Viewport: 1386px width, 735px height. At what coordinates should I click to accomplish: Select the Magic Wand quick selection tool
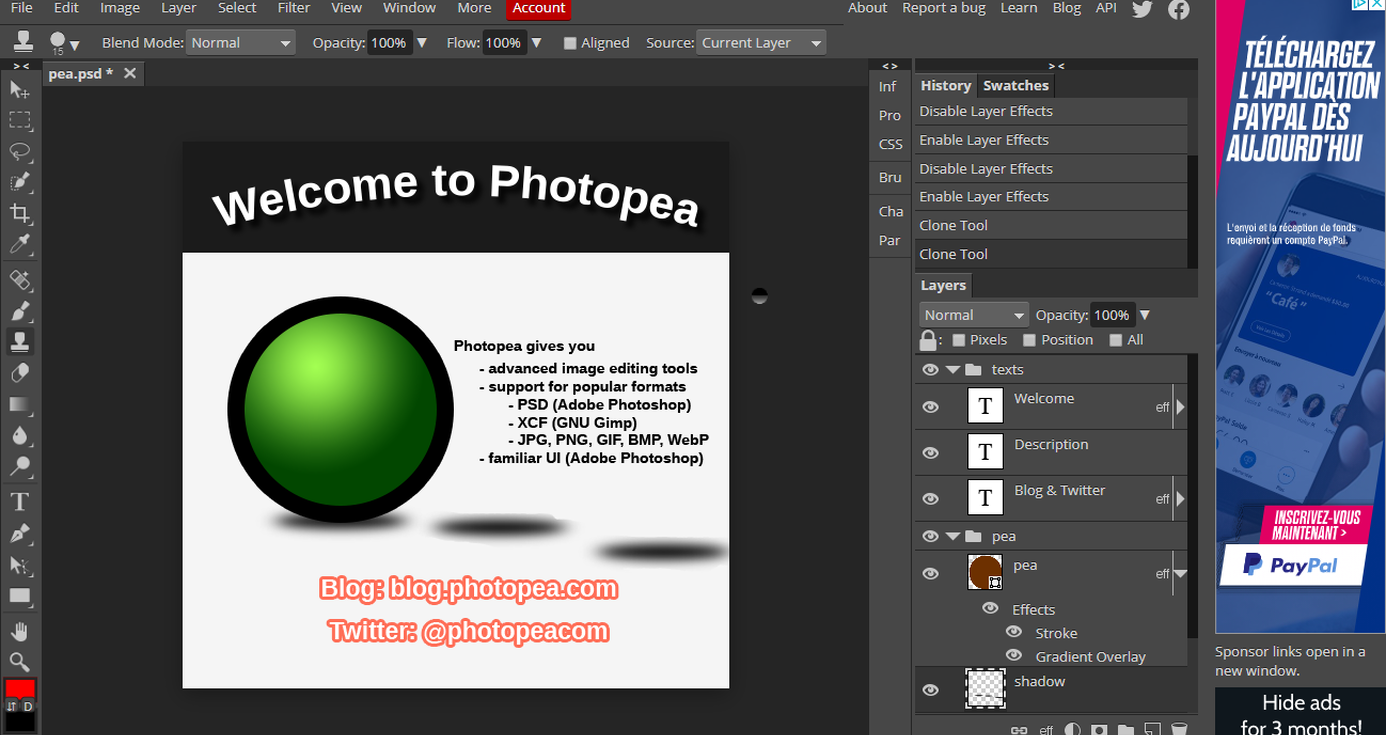point(19,182)
